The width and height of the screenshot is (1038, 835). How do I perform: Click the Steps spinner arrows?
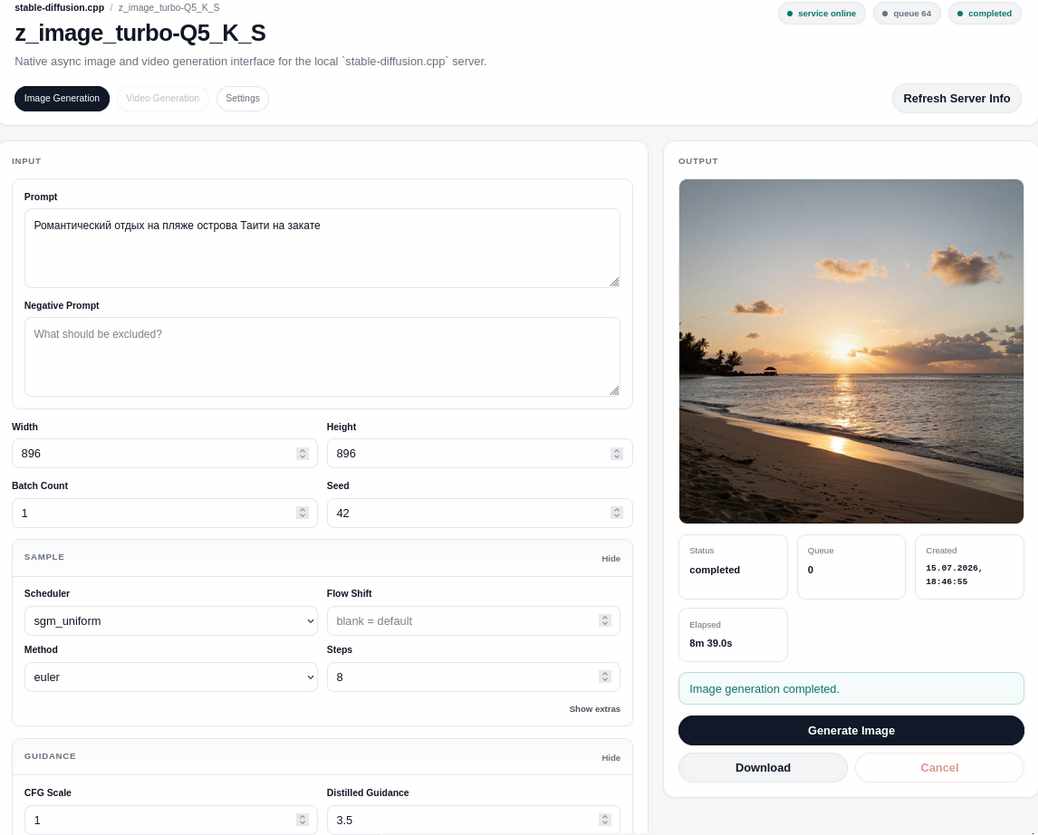click(x=604, y=677)
